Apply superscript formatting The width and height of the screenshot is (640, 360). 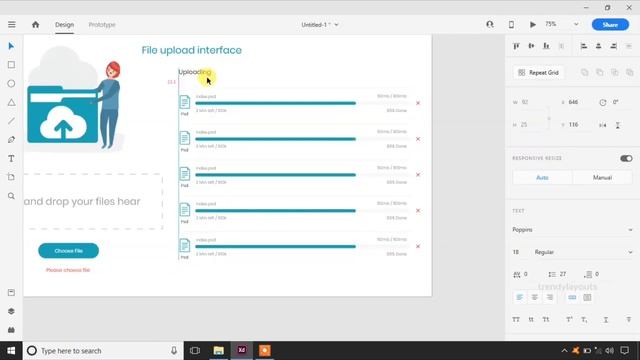tap(569, 319)
